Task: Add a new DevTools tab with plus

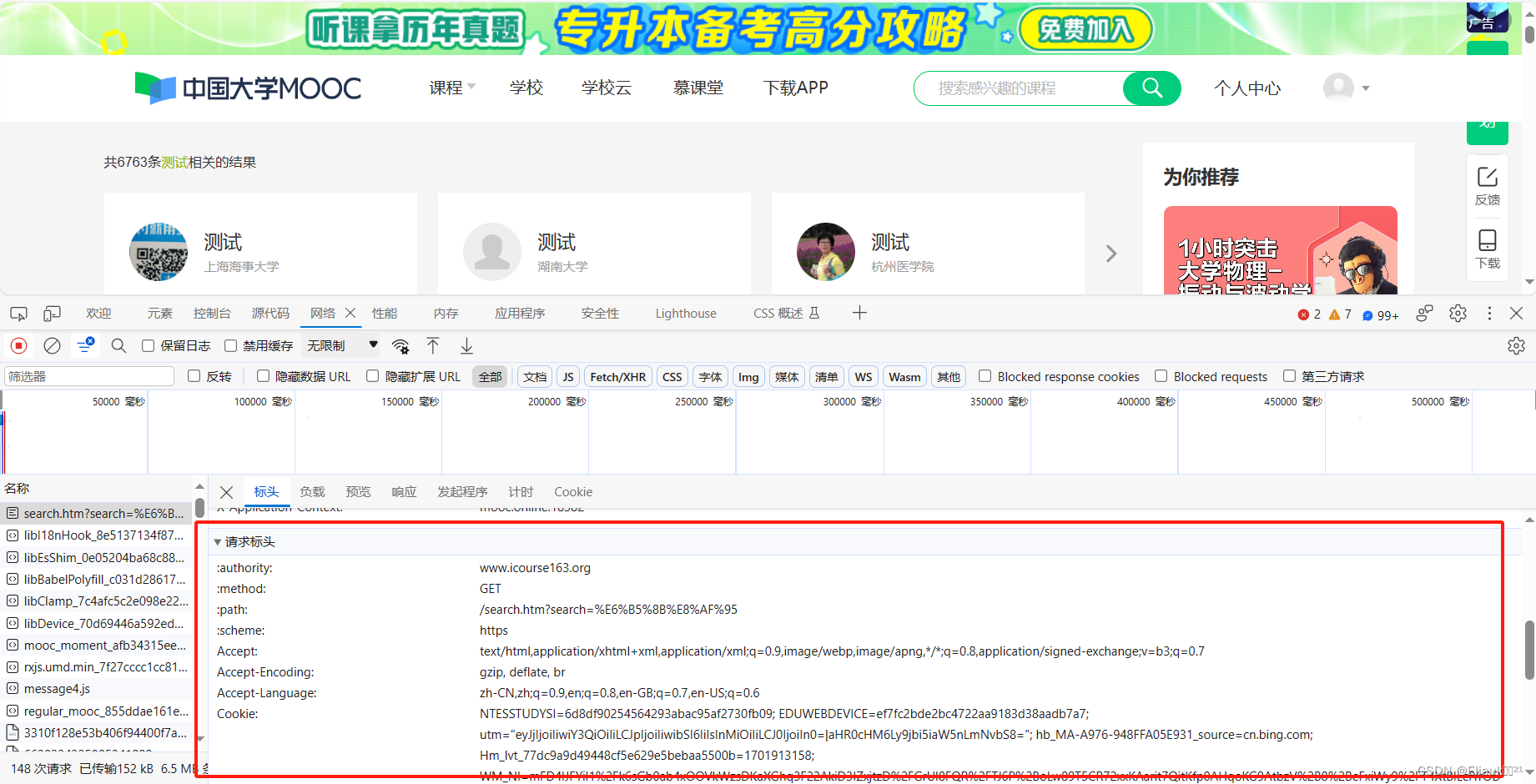Action: point(859,313)
